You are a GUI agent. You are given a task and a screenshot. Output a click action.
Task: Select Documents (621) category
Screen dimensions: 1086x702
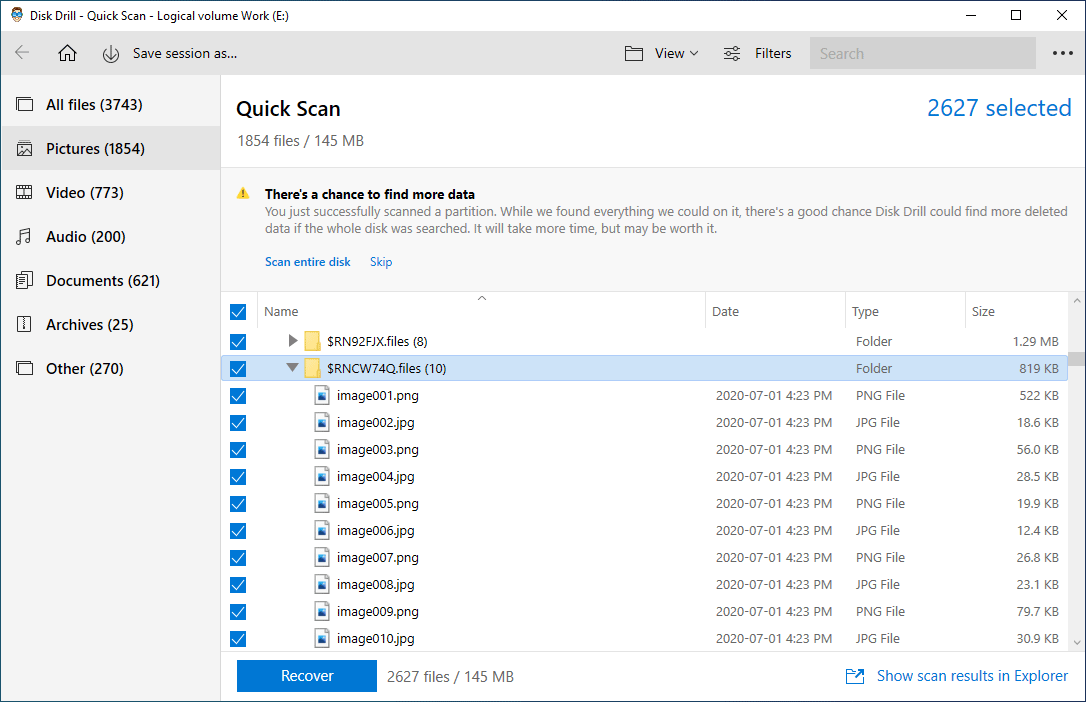point(110,280)
